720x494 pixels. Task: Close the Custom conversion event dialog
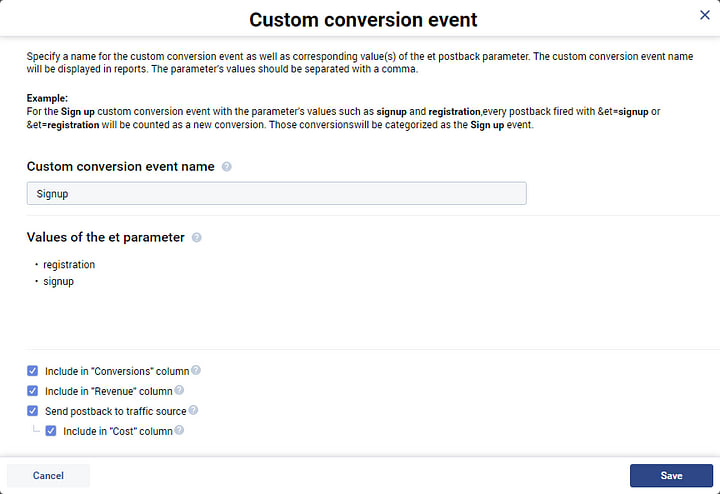[x=704, y=15]
